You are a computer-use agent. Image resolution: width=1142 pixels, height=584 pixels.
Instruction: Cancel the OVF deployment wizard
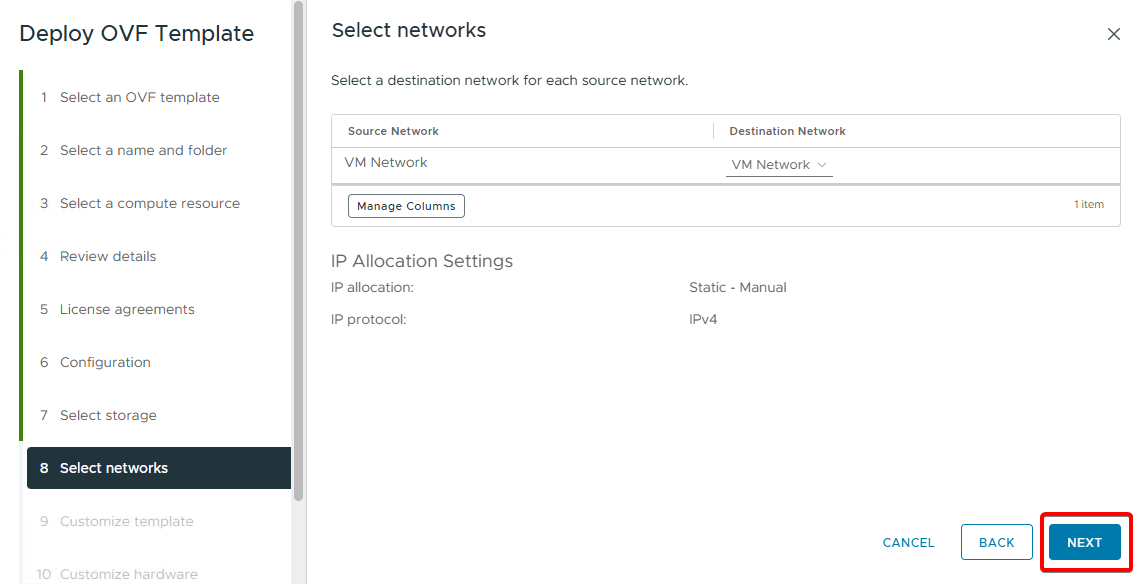pyautogui.click(x=908, y=542)
